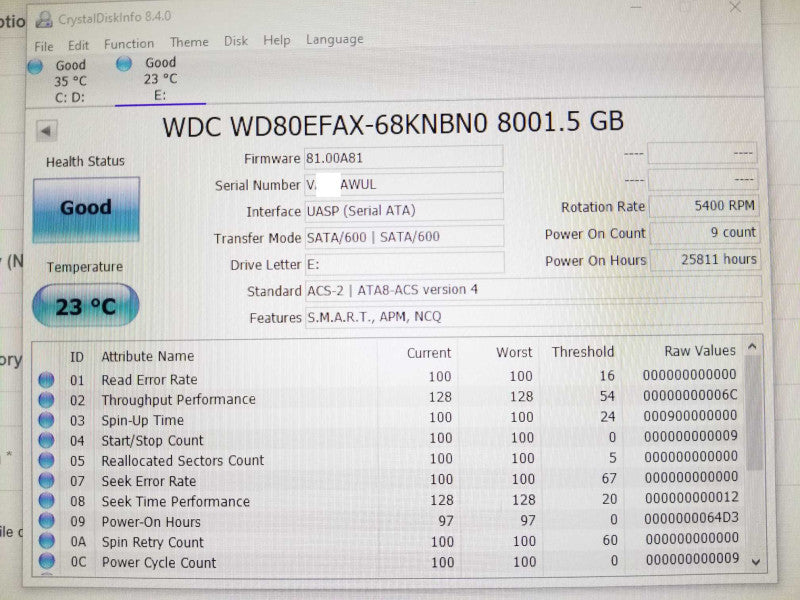This screenshot has width=800, height=600.
Task: Open the File menu
Action: pos(44,46)
